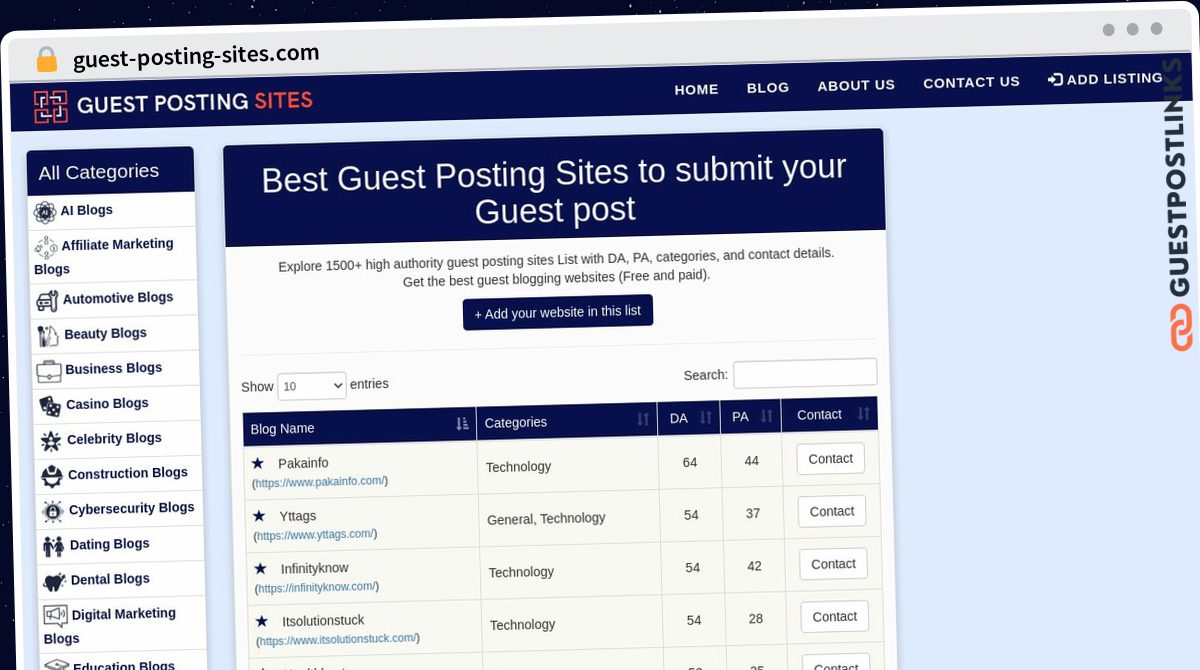Sort table by PA column arrow
This screenshot has width=1200, height=670.
tap(767, 416)
